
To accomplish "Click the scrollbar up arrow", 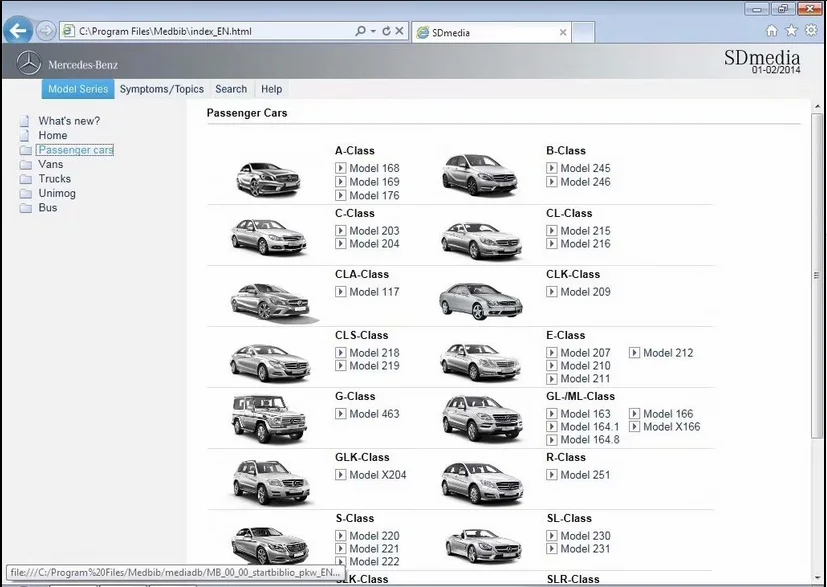I will point(817,105).
